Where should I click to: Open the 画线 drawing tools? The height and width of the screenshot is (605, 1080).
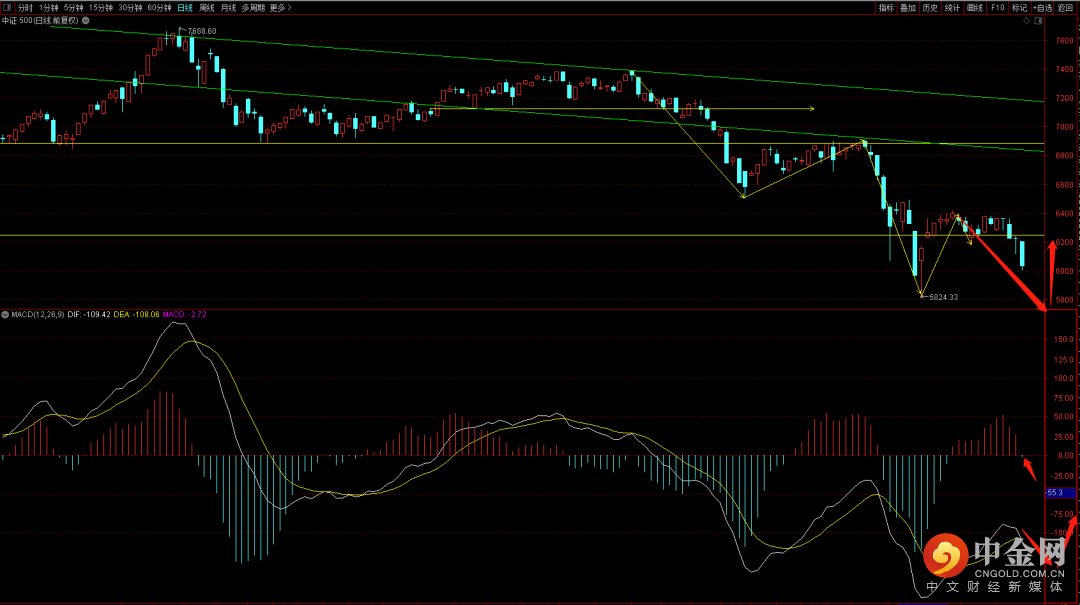[975, 7]
